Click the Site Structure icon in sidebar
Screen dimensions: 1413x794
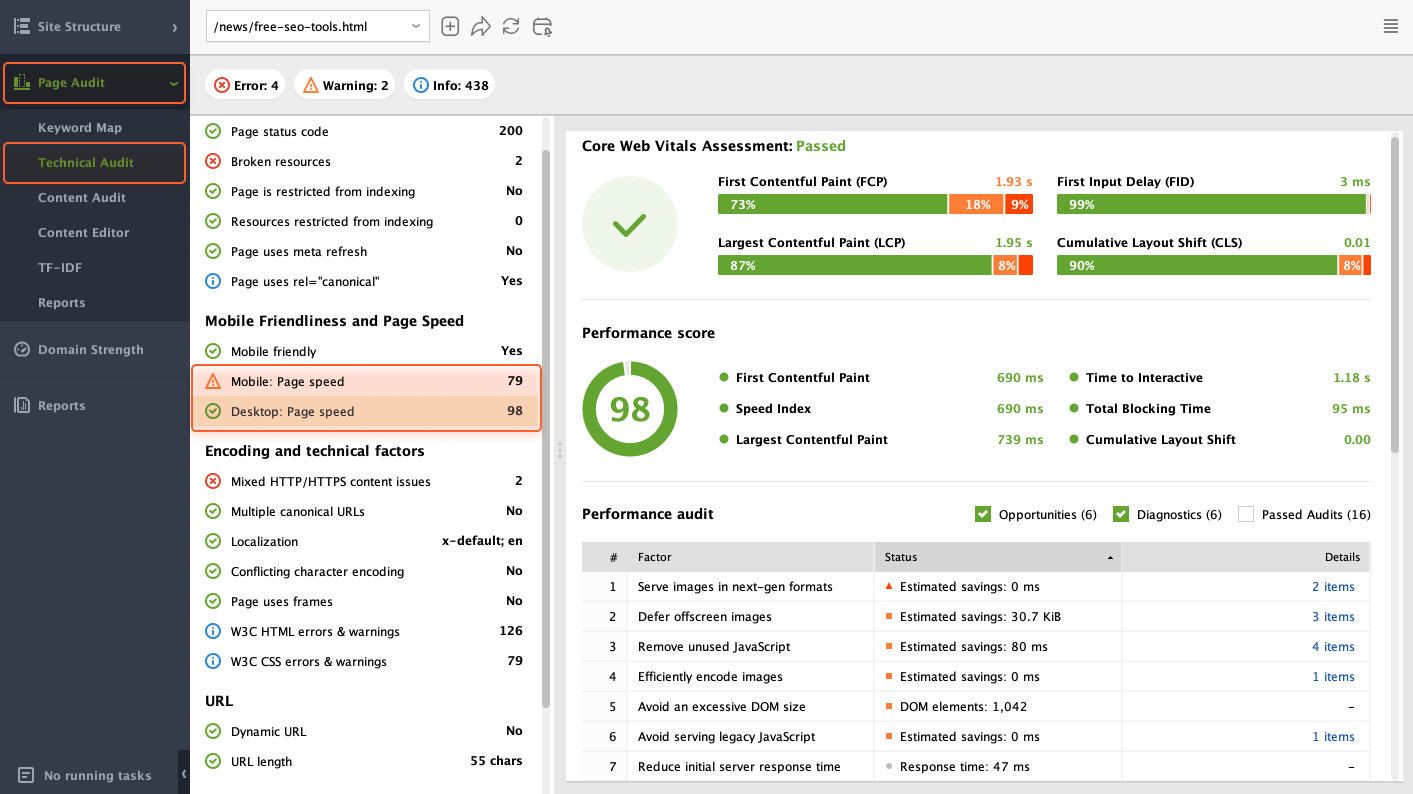[21, 26]
